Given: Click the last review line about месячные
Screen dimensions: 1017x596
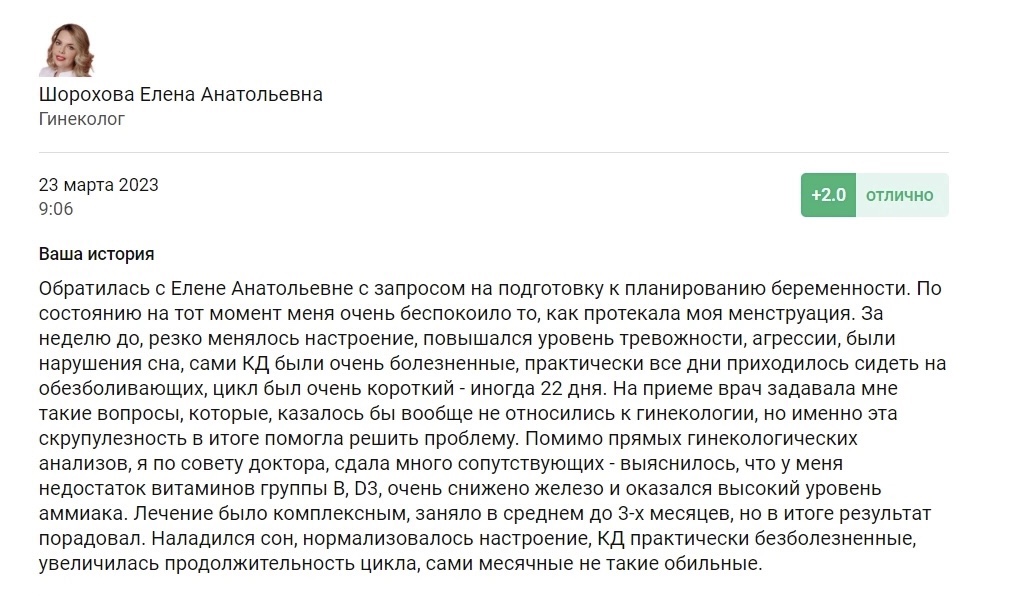Looking at the screenshot, I should tap(400, 563).
